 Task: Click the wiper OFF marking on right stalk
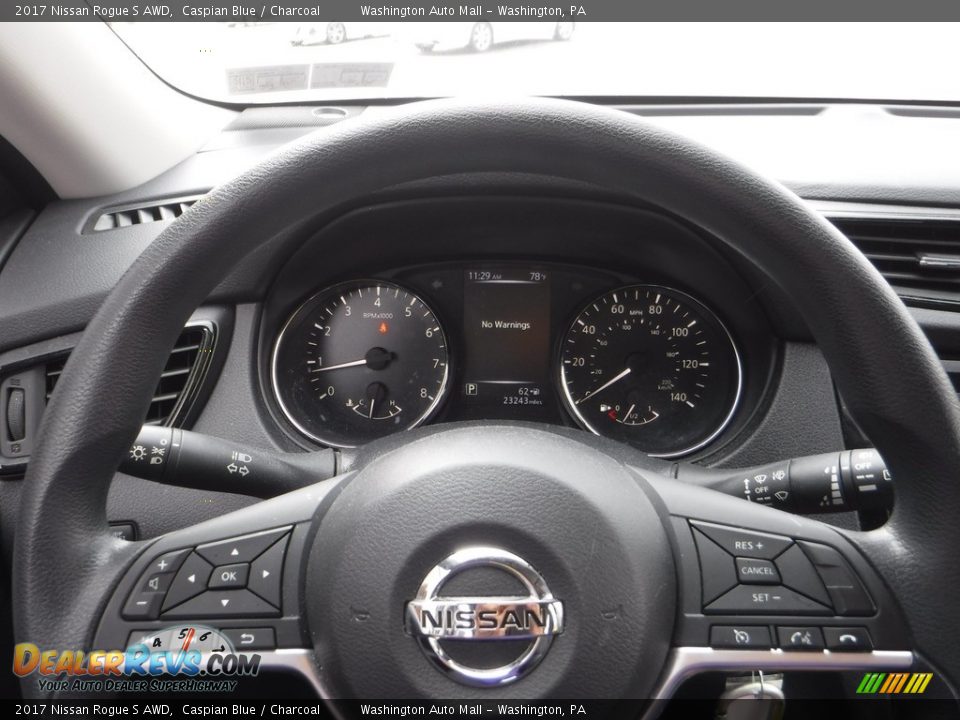761,490
